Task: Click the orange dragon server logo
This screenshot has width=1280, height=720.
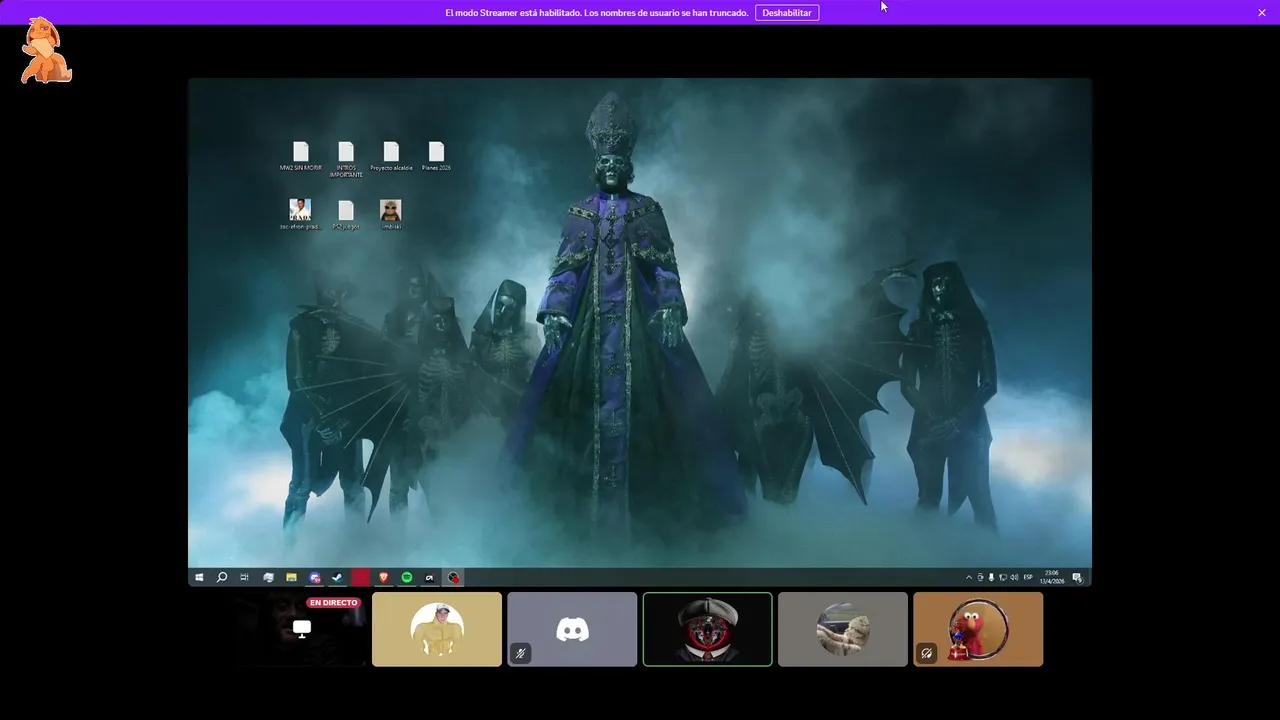Action: click(46, 50)
